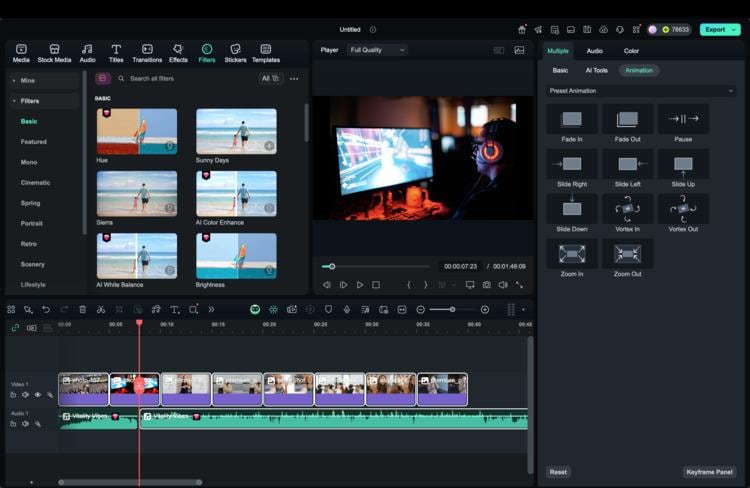750x488 pixels.
Task: Apply the Slide Left animation
Action: [627, 164]
